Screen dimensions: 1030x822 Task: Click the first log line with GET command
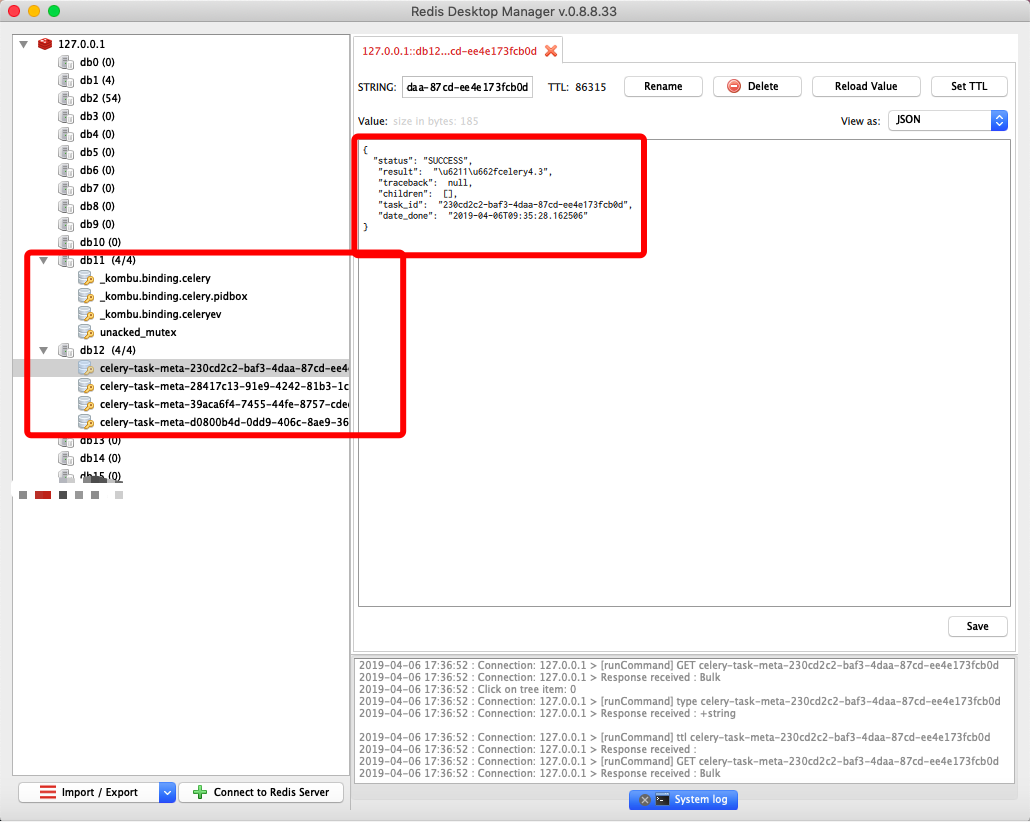pos(679,666)
